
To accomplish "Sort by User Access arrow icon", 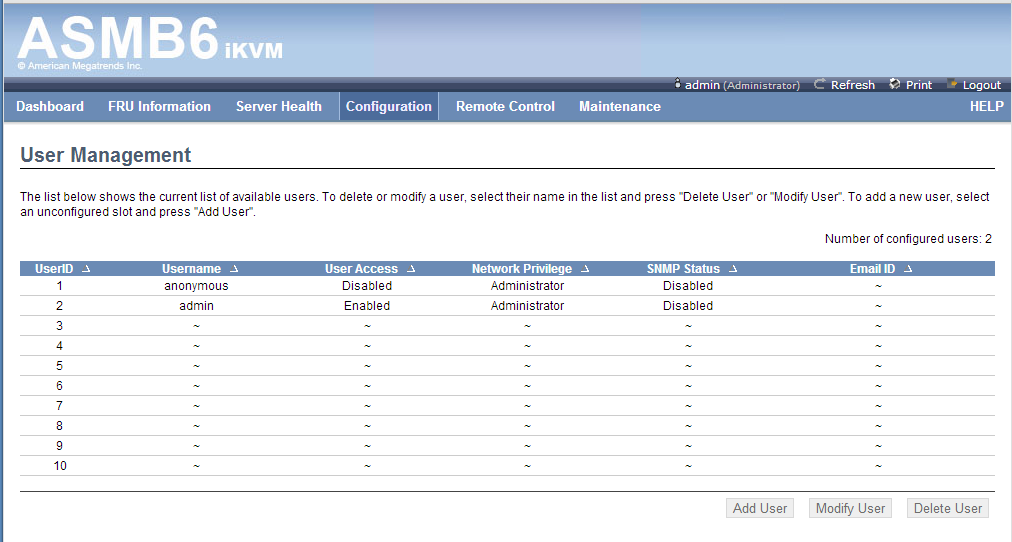I will pos(411,269).
